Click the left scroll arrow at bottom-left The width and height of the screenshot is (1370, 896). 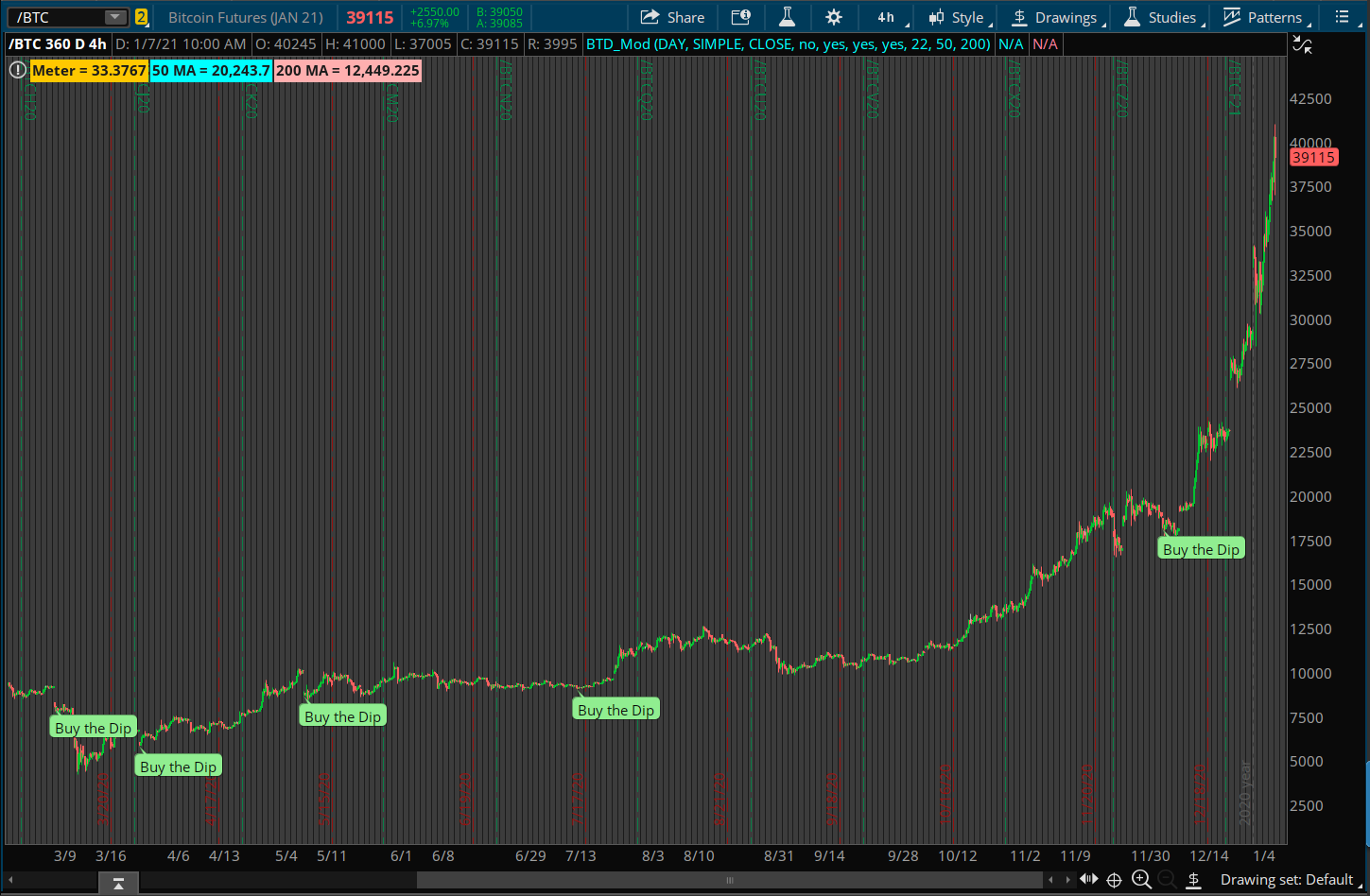(11, 880)
